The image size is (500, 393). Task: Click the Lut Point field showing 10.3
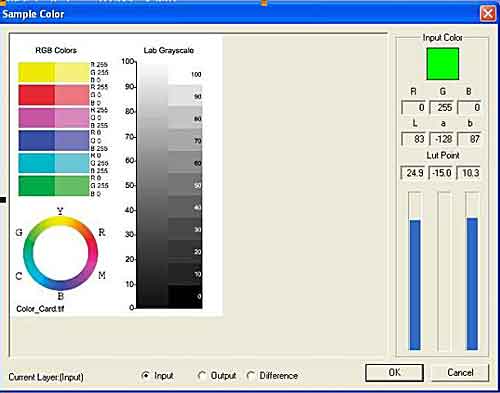pyautogui.click(x=469, y=173)
